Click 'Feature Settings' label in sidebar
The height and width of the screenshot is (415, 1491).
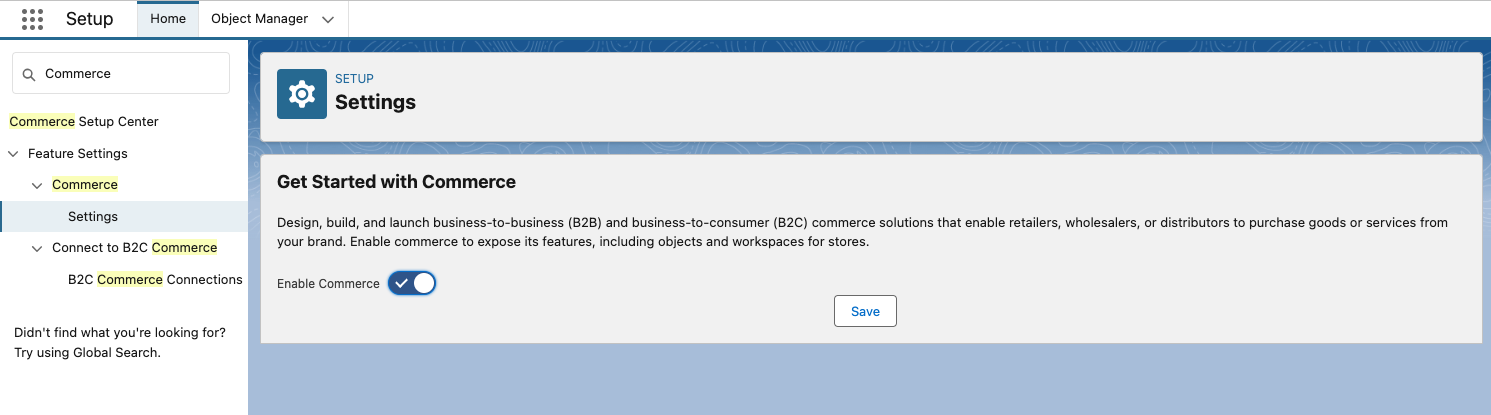pyautogui.click(x=78, y=154)
